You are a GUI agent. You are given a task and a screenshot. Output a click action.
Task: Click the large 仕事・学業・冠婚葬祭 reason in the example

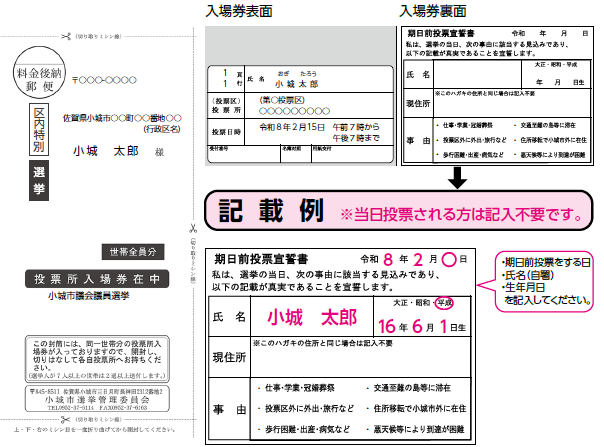click(x=299, y=388)
